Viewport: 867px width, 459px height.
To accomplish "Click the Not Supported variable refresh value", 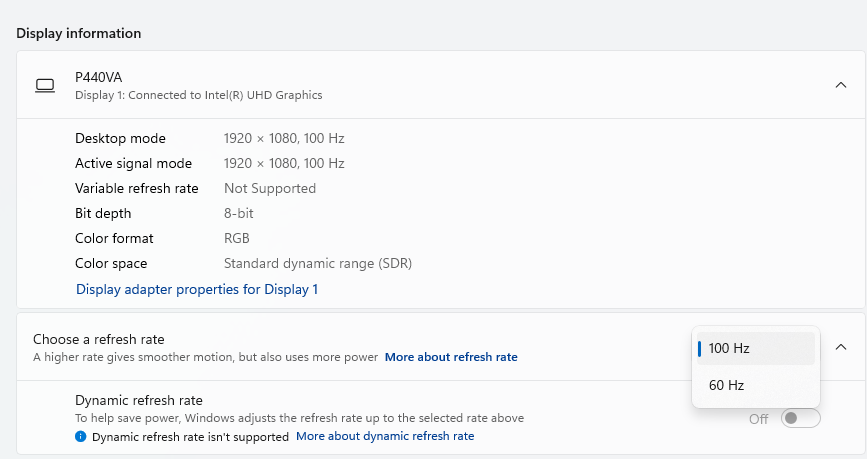I will coord(270,189).
